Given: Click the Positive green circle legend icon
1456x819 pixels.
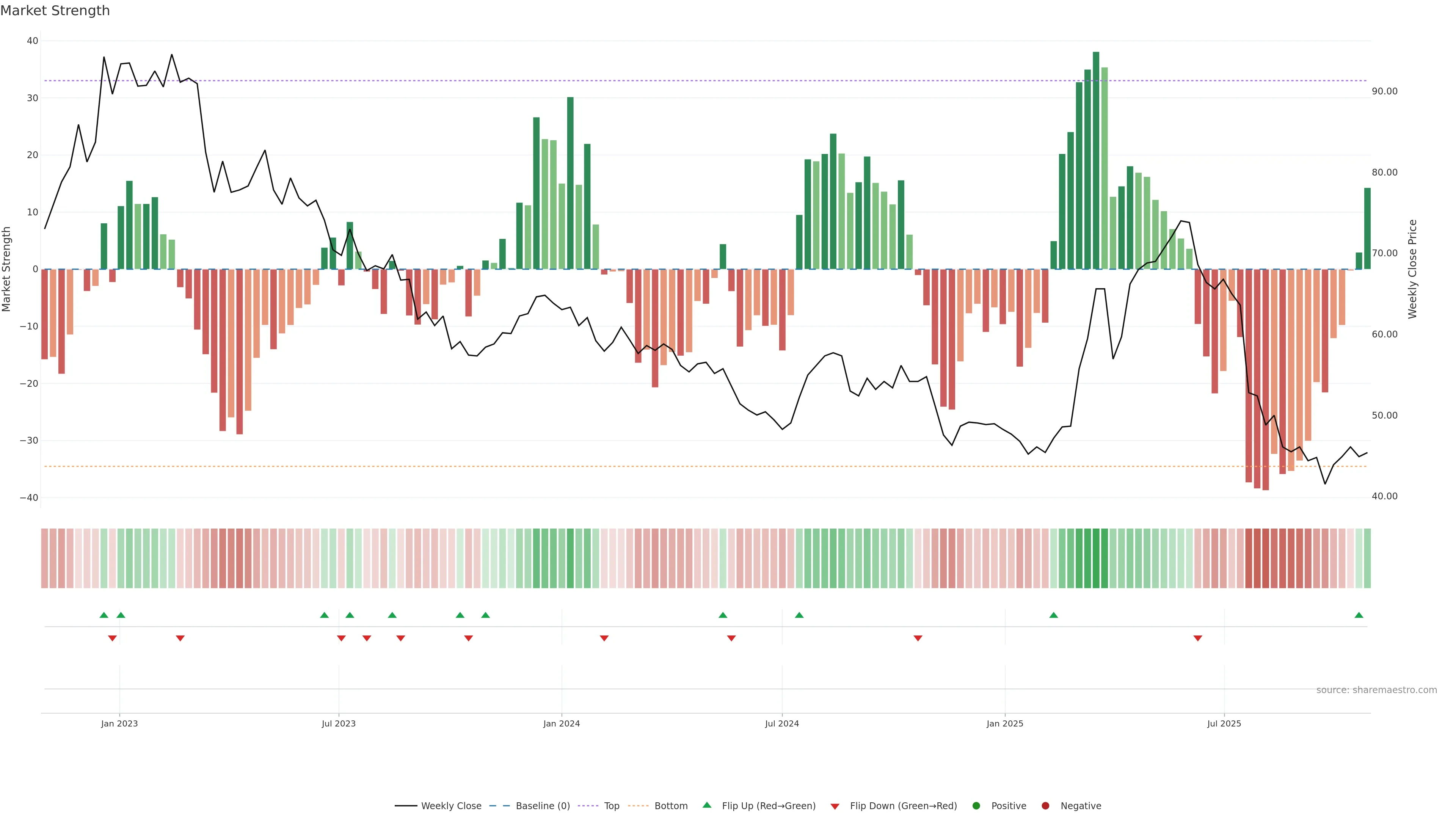Looking at the screenshot, I should tap(976, 805).
